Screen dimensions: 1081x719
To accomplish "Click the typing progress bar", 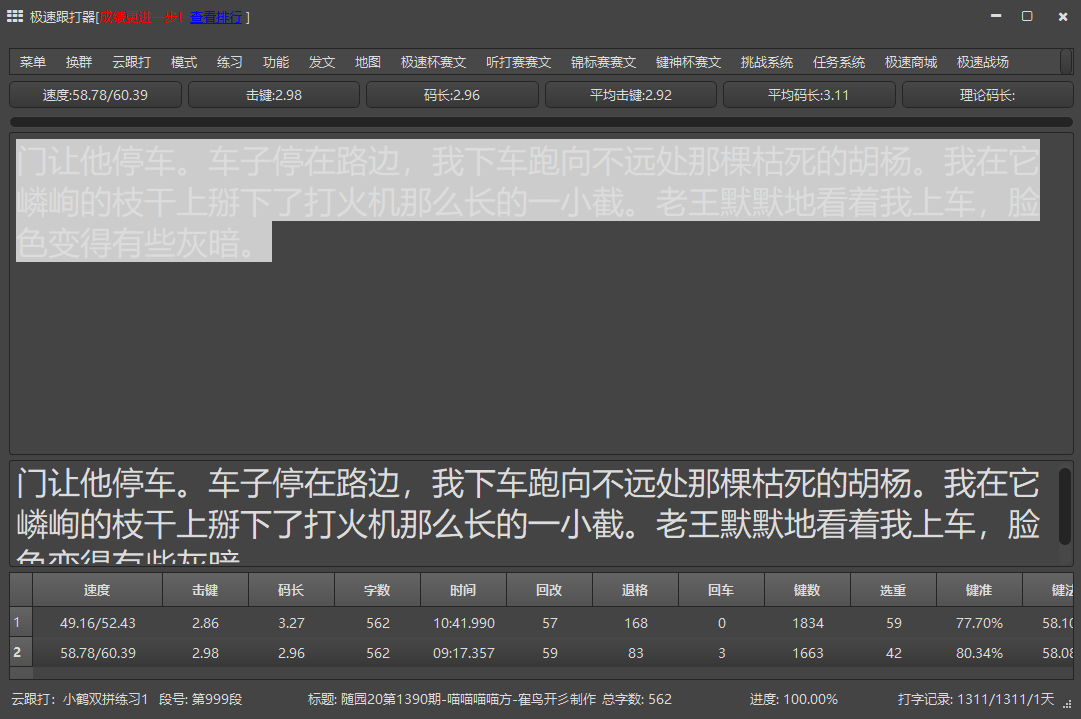I will pyautogui.click(x=540, y=122).
